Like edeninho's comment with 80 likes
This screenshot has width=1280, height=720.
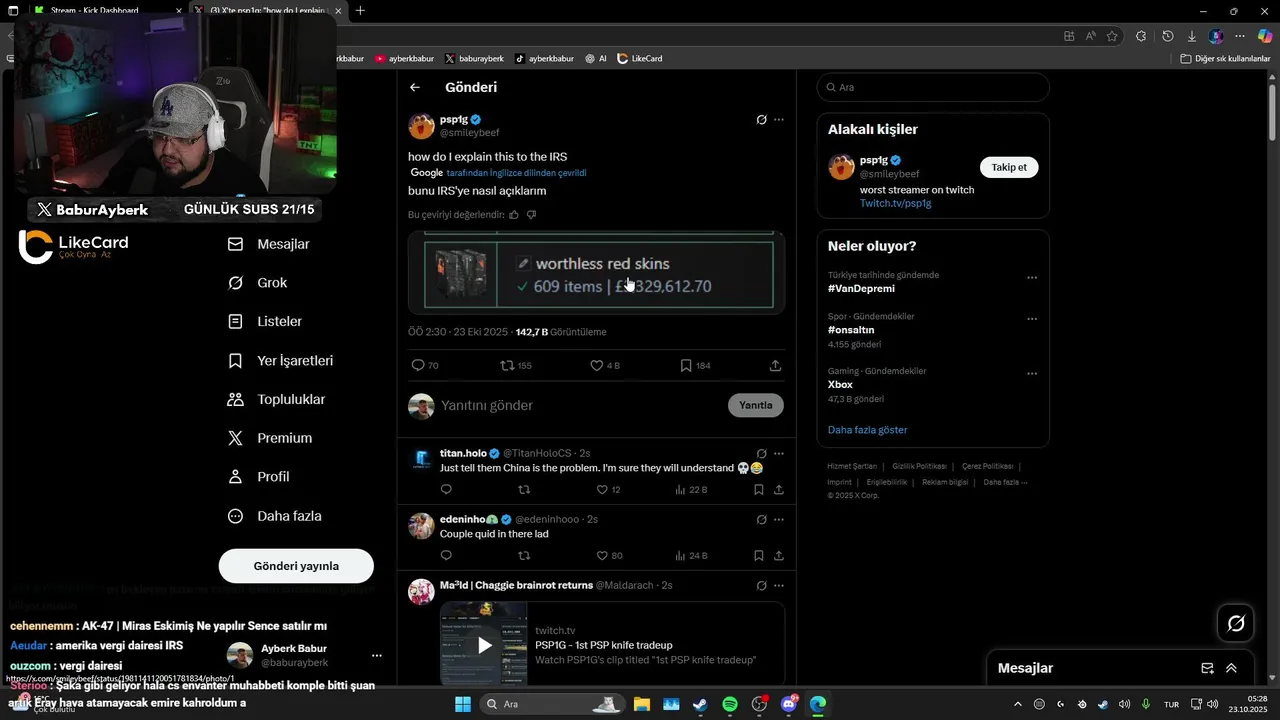coord(609,556)
